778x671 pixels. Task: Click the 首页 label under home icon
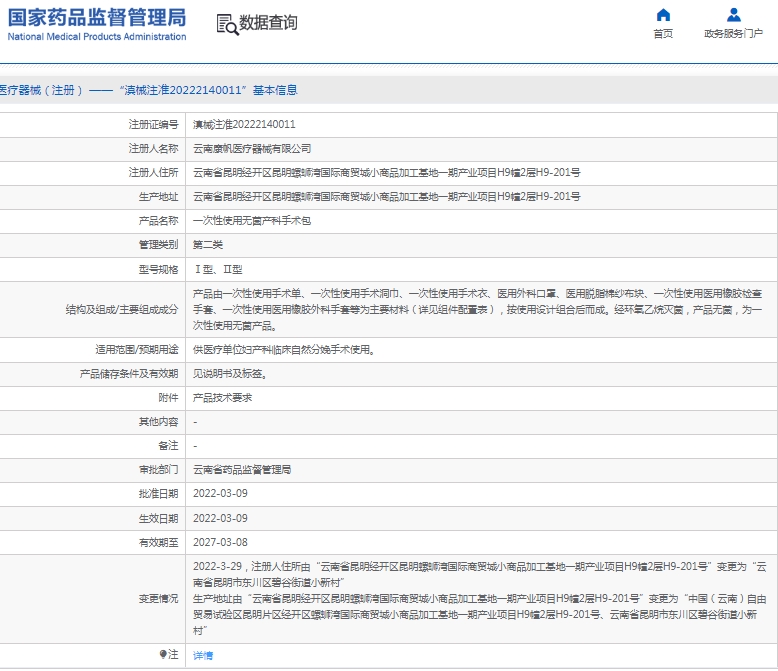point(663,33)
